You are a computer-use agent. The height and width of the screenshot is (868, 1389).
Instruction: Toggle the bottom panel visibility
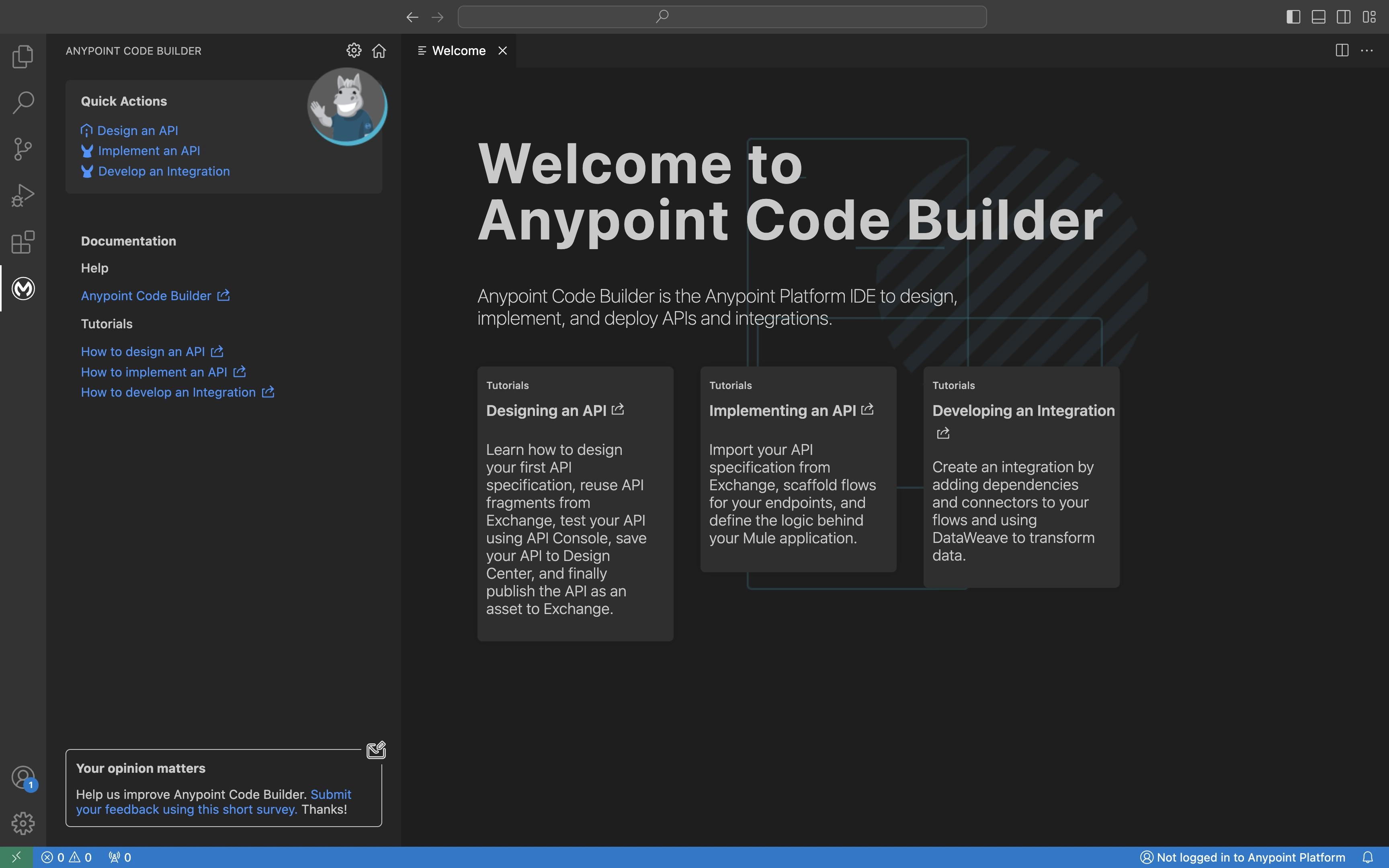click(x=1318, y=16)
